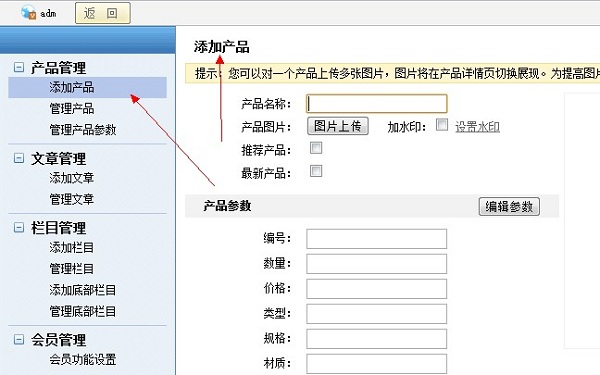Collapse the 产品管理 section
The height and width of the screenshot is (375, 600).
point(18,67)
